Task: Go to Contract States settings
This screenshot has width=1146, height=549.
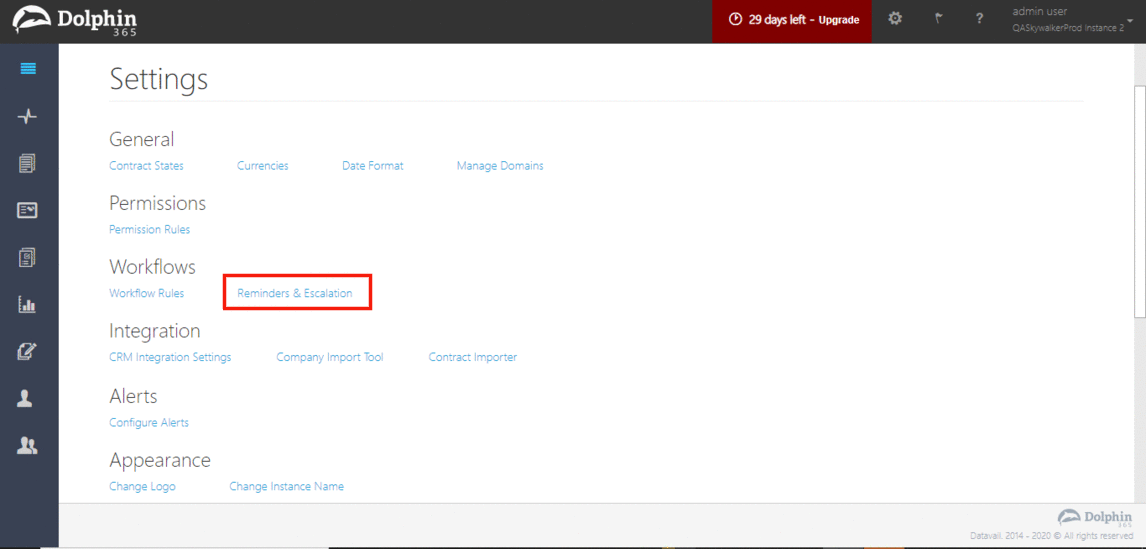Action: click(146, 166)
